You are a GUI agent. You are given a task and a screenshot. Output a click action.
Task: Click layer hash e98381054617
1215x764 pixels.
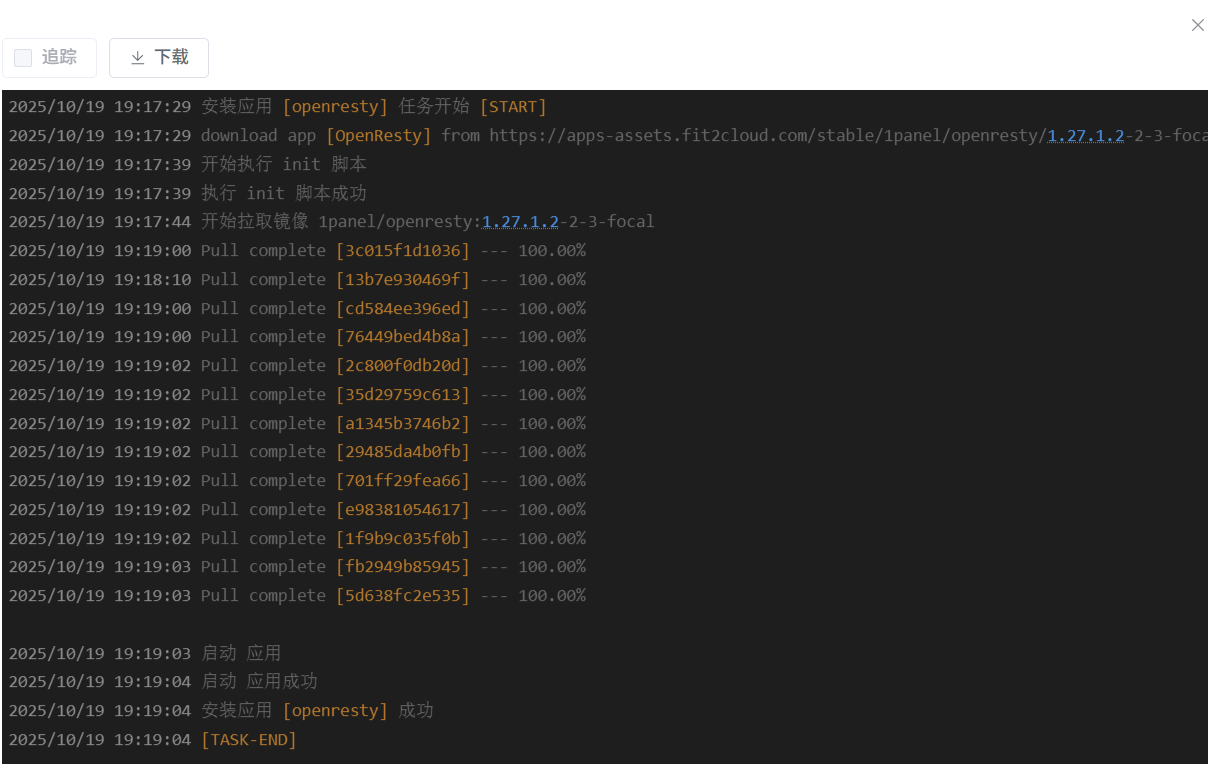403,510
